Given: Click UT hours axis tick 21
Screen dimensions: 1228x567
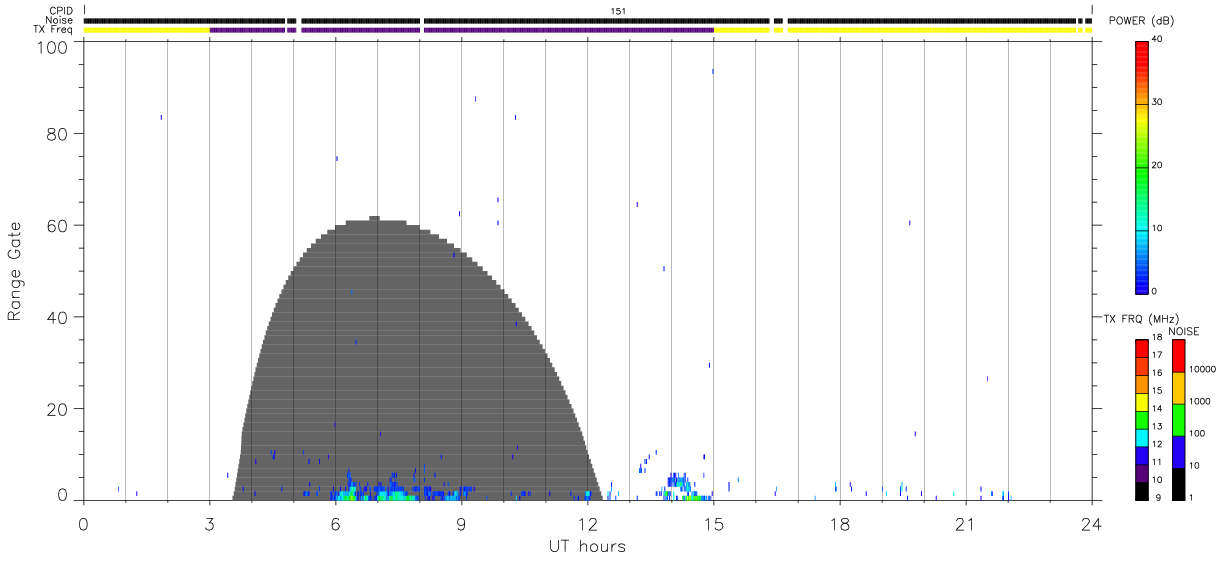Looking at the screenshot, I should [965, 524].
